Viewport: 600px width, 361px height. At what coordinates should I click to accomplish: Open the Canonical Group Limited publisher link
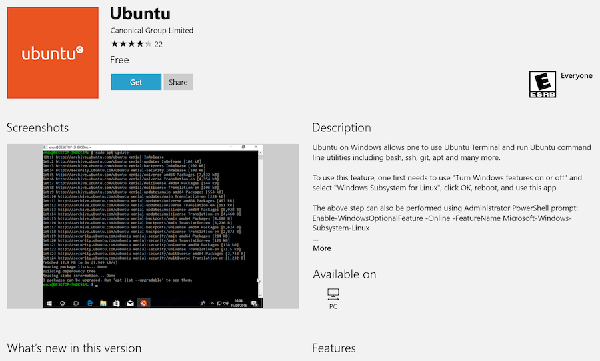pyautogui.click(x=152, y=30)
